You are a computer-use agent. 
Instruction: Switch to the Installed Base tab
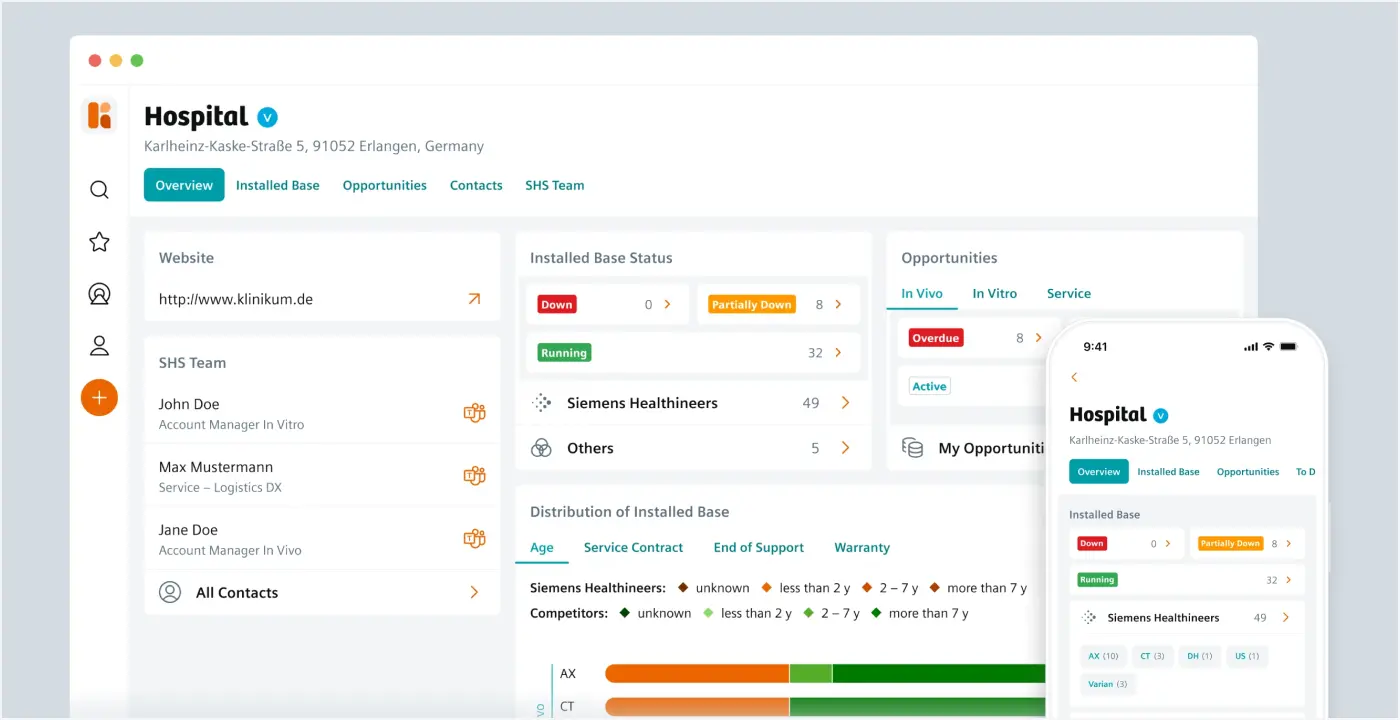[x=277, y=185]
